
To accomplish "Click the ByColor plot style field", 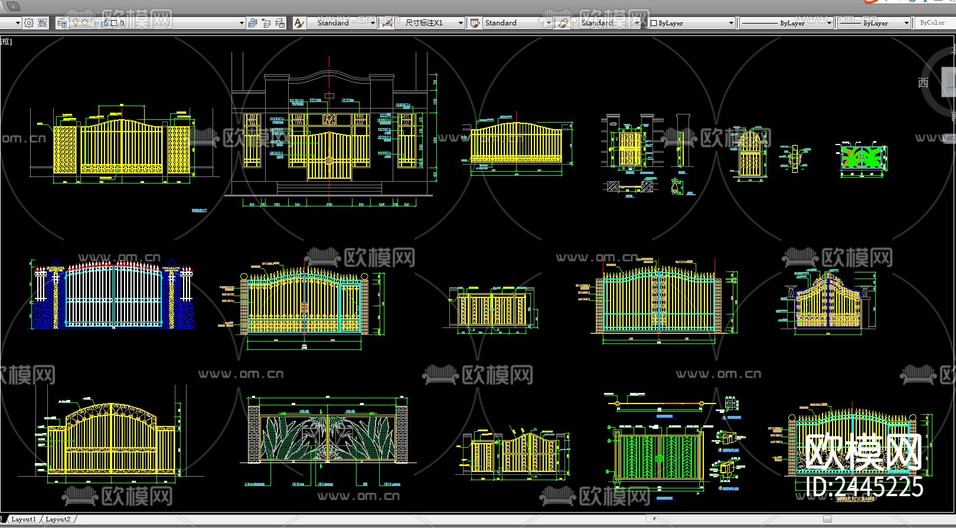I will tap(935, 23).
